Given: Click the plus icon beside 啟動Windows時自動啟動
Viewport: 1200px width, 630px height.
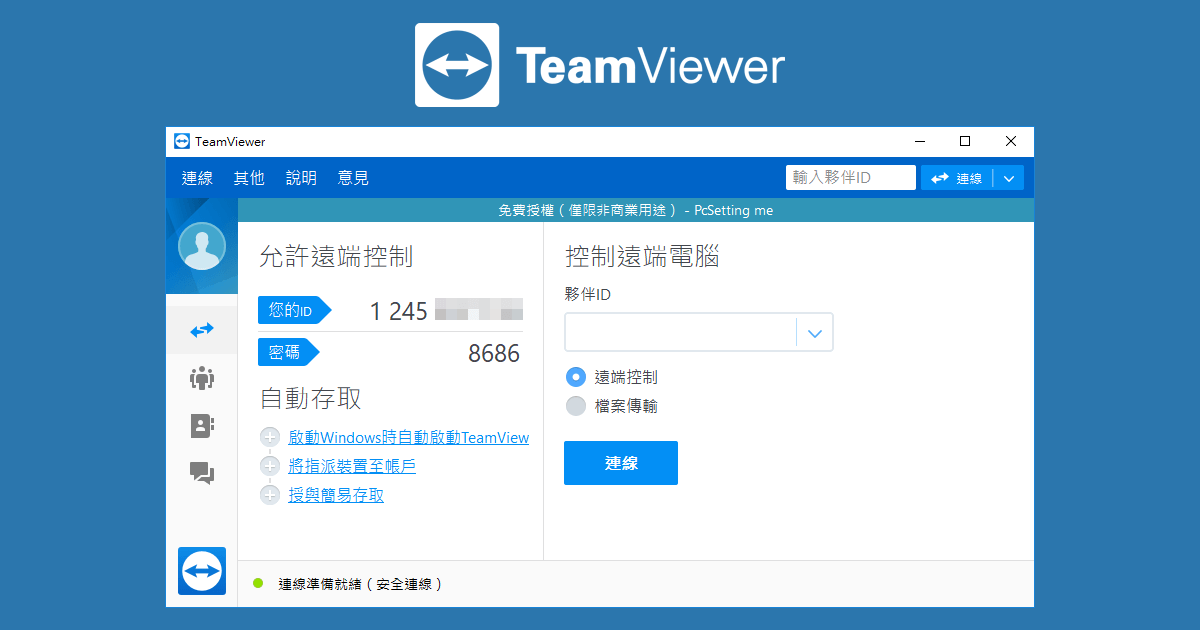Looking at the screenshot, I should click(x=269, y=438).
